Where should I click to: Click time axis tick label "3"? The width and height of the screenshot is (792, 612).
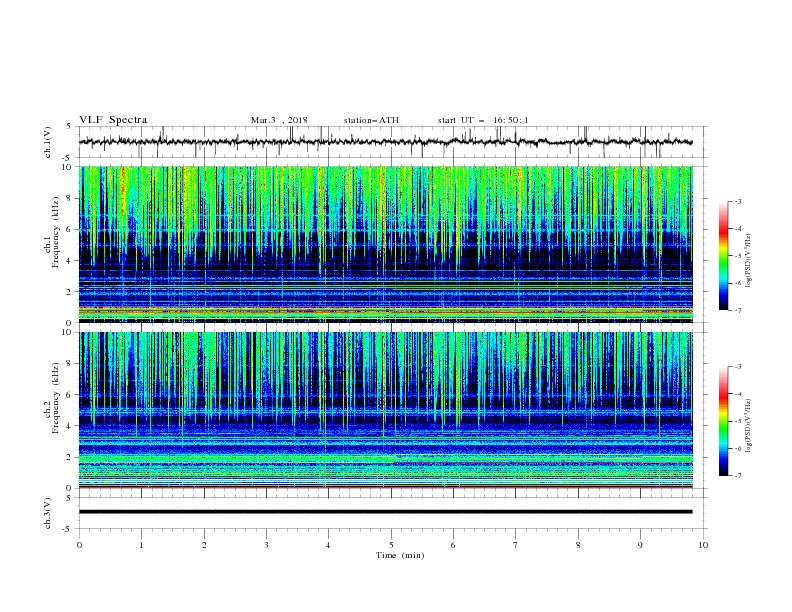pyautogui.click(x=266, y=545)
